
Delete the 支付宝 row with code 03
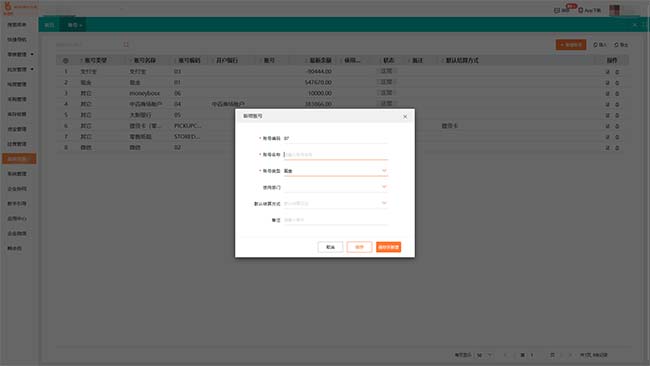(617, 72)
